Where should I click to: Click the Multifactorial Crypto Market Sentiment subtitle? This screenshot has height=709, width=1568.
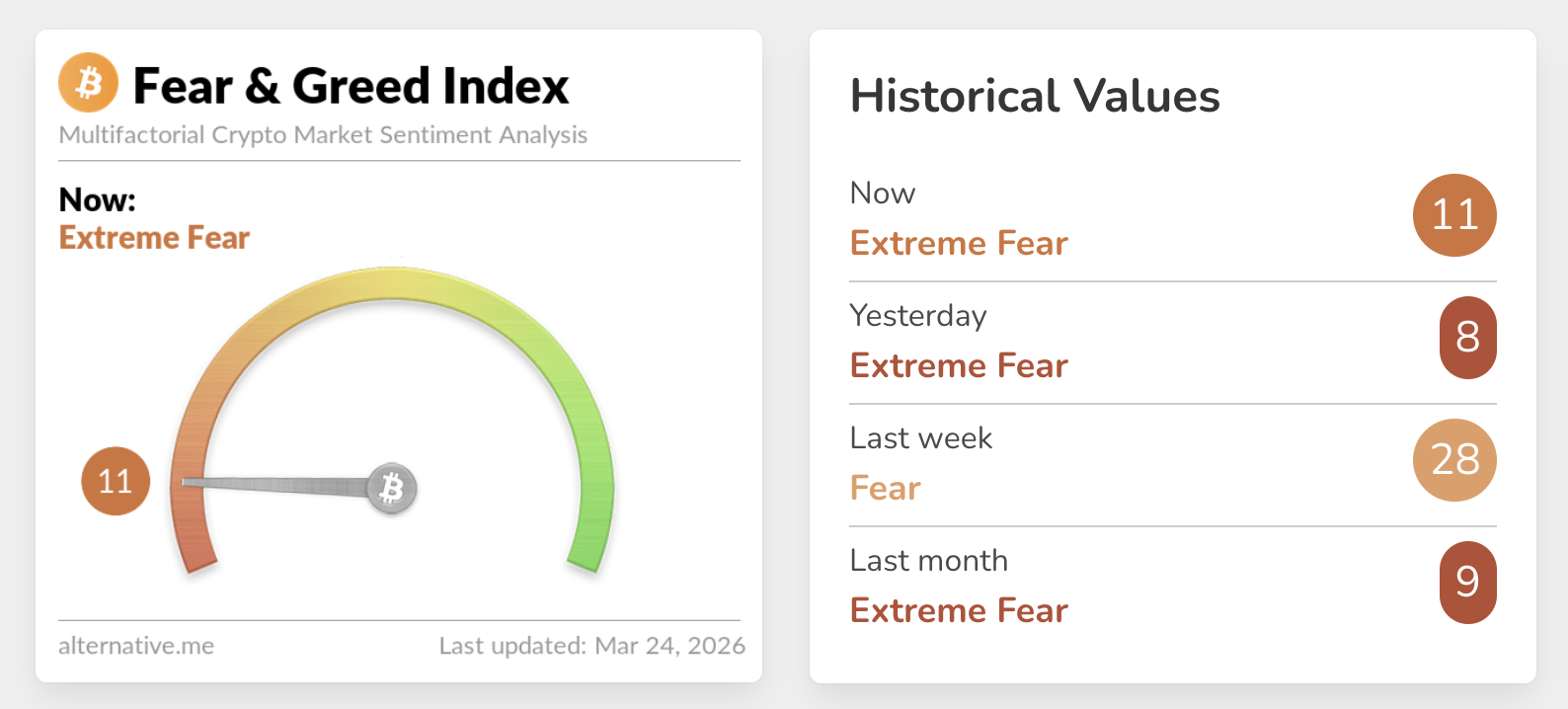pos(323,135)
